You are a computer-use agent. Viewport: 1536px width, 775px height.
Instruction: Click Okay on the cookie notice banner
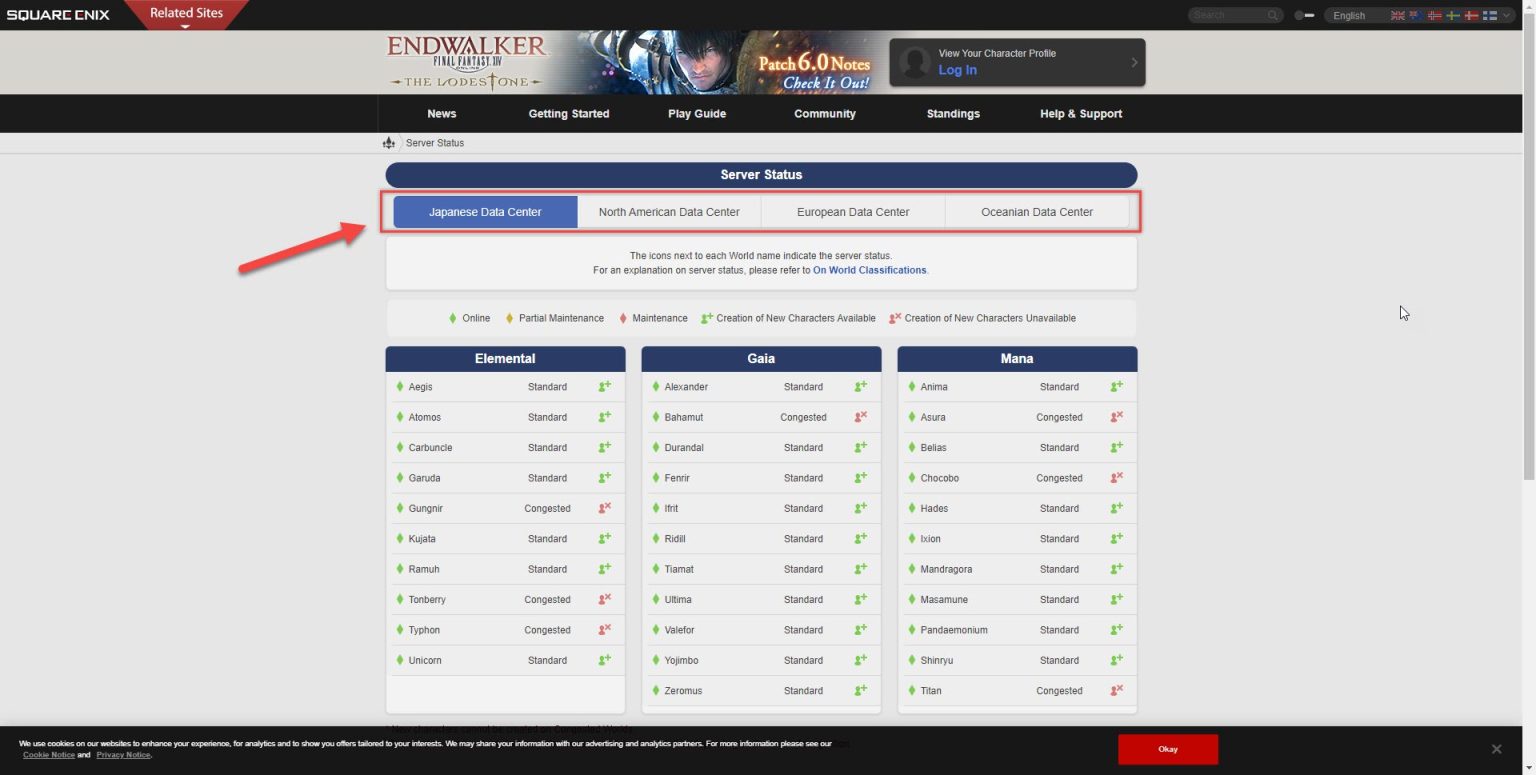click(1167, 748)
